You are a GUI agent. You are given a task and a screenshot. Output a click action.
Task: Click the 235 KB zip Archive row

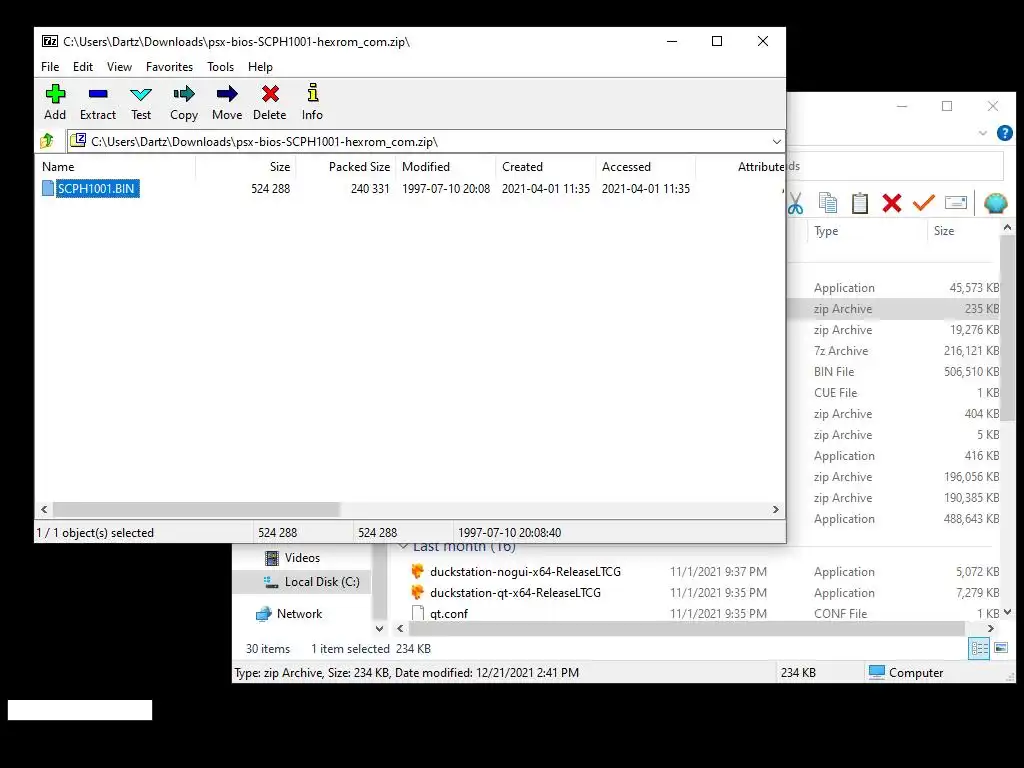[x=893, y=309]
